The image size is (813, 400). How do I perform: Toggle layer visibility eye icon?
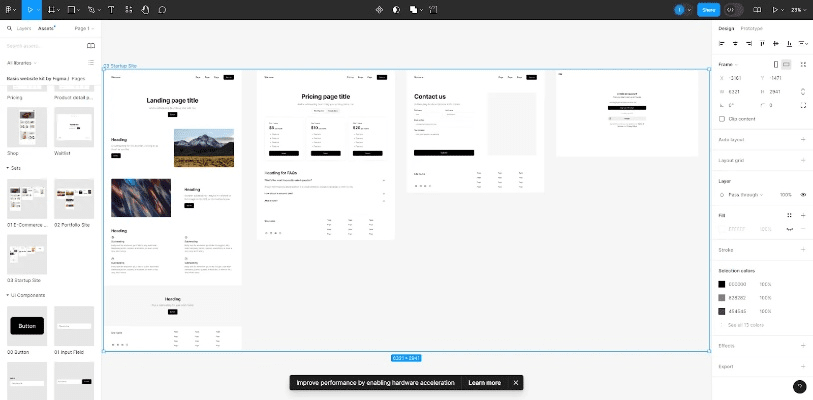click(x=803, y=195)
